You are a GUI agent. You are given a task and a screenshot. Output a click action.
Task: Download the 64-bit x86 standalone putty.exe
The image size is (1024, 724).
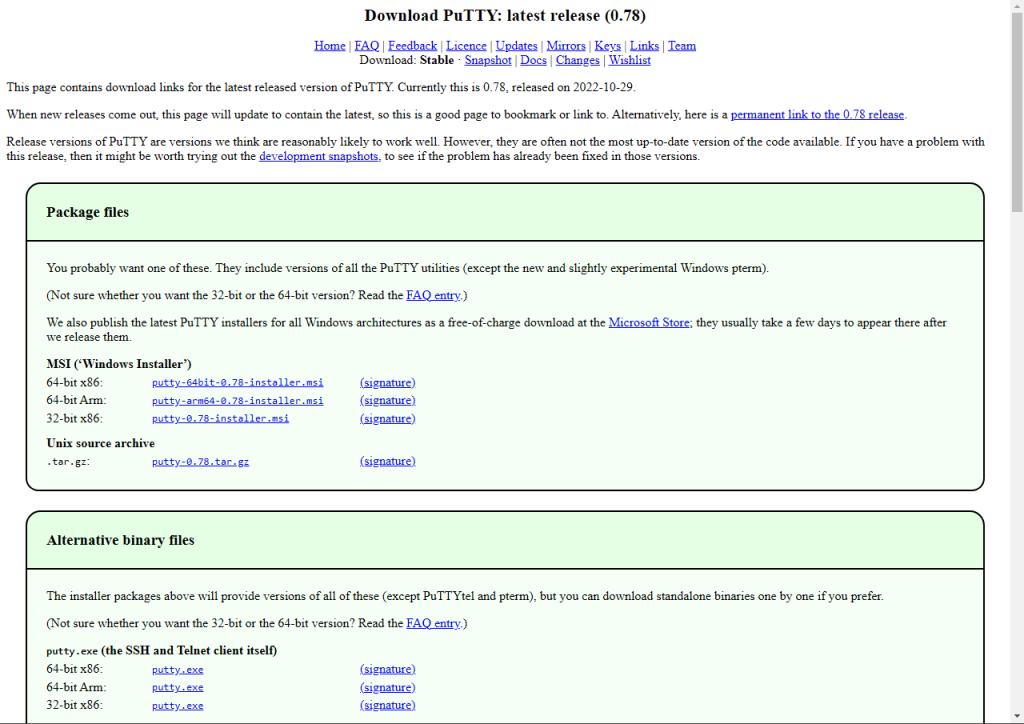(178, 670)
